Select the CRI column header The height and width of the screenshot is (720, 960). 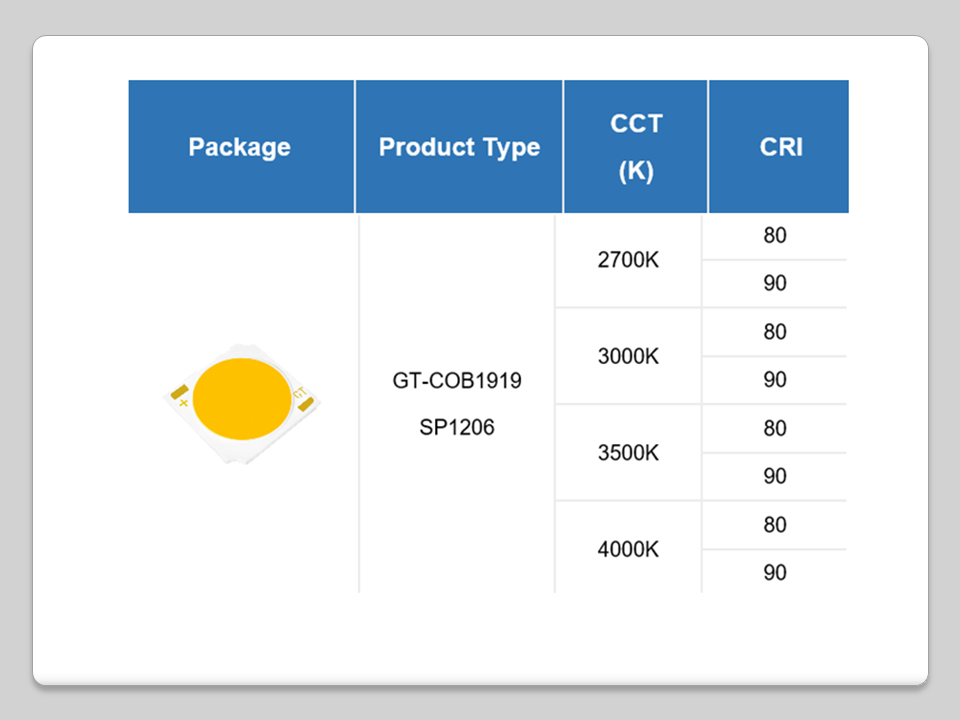click(781, 147)
